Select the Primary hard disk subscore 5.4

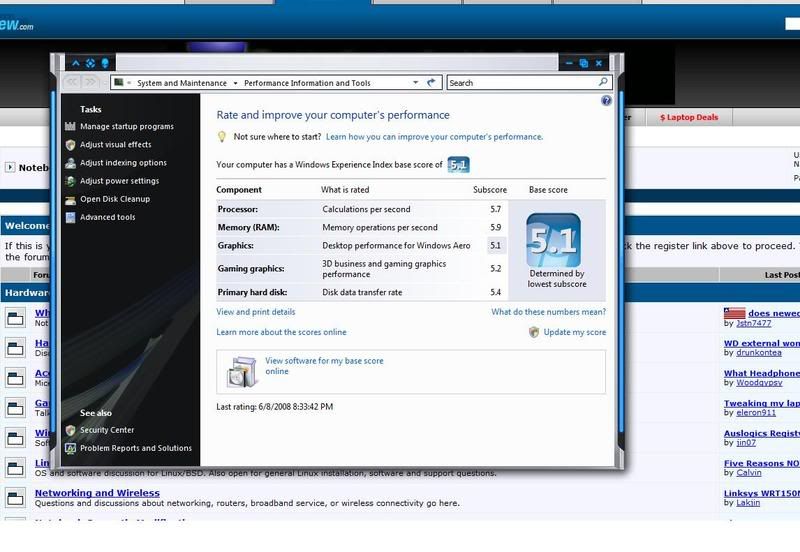(x=495, y=292)
